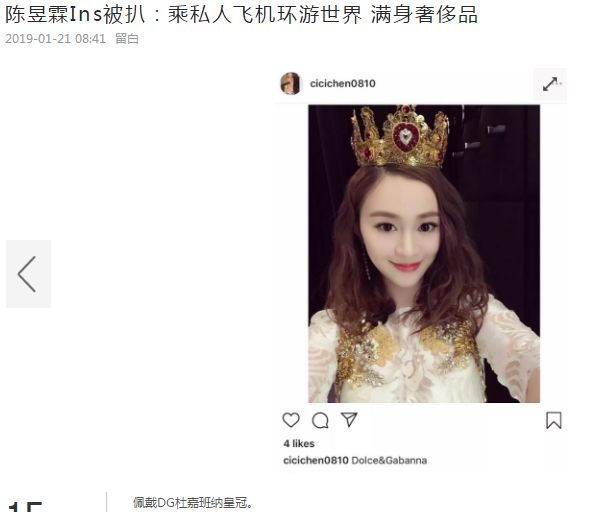Like the post with heart icon
604x512 pixels.
pos(291,420)
